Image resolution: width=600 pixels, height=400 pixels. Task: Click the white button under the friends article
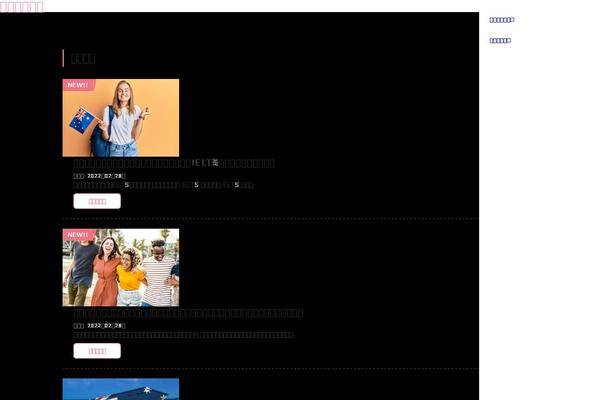click(97, 351)
